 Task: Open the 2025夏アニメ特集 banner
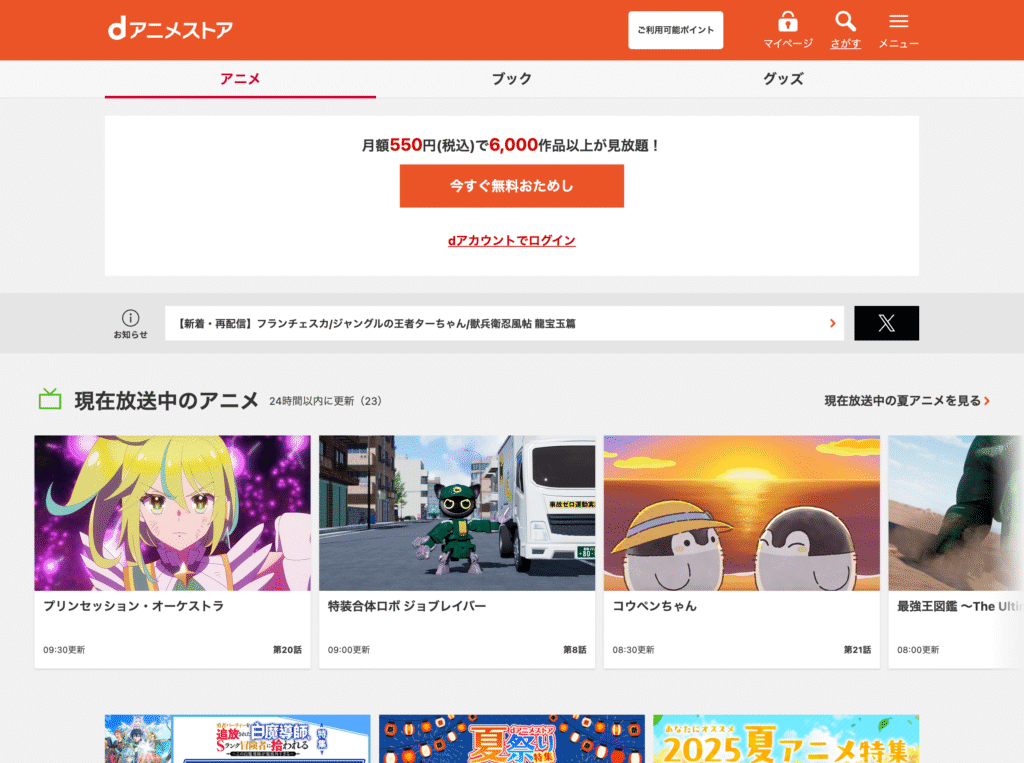point(786,739)
